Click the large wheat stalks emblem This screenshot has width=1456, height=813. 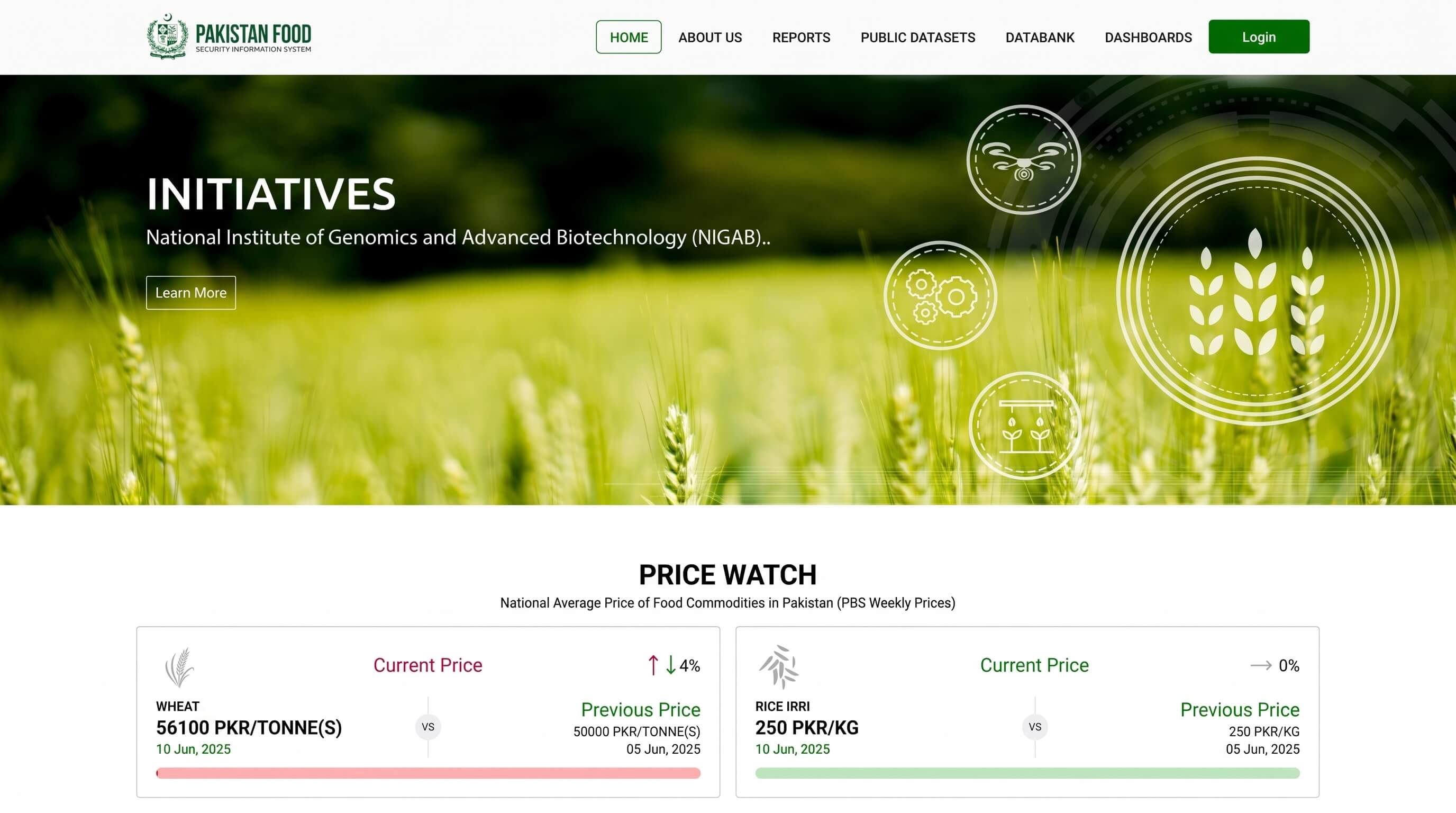point(1258,290)
